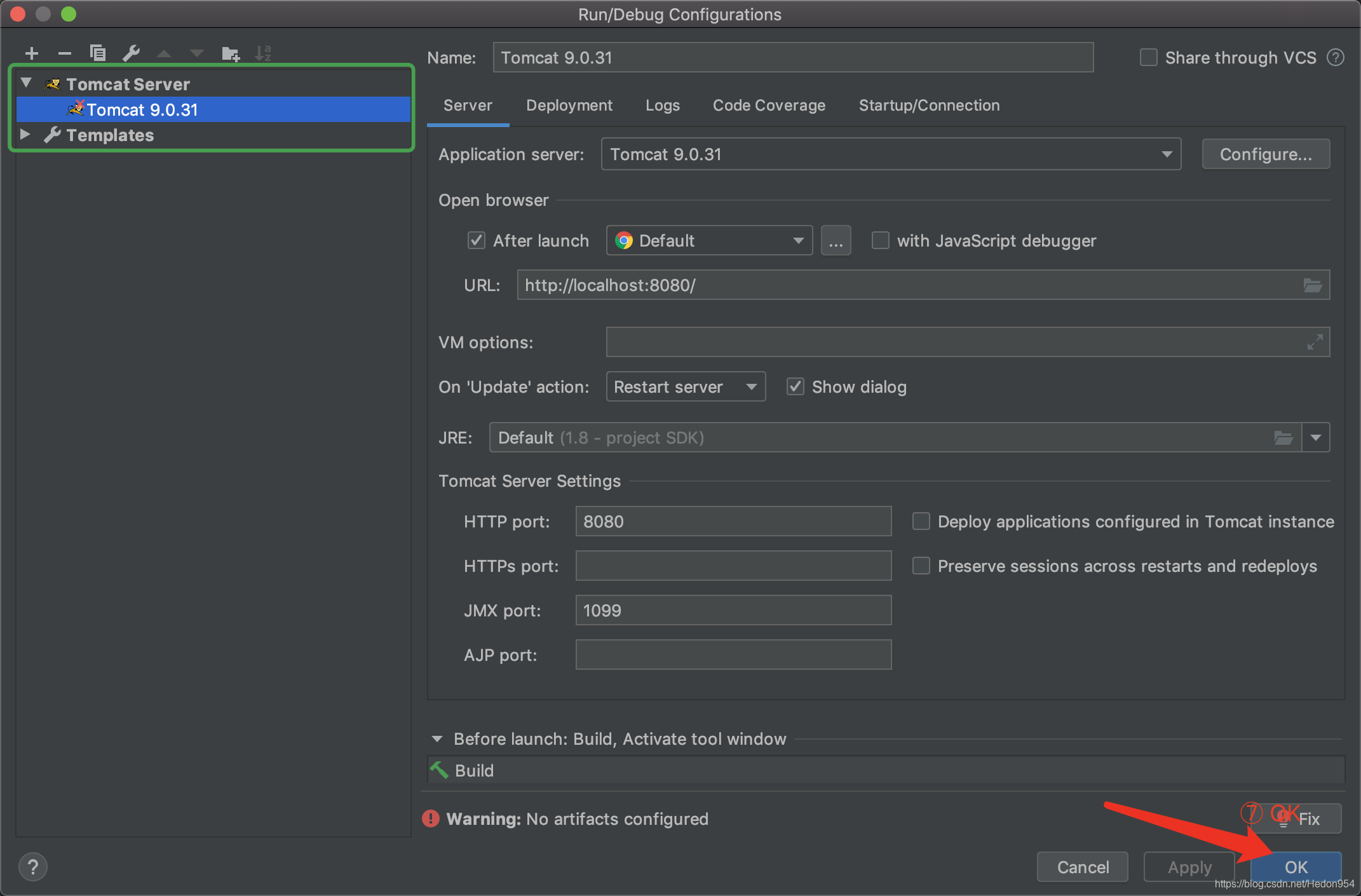Switch to the Server tab

point(468,105)
